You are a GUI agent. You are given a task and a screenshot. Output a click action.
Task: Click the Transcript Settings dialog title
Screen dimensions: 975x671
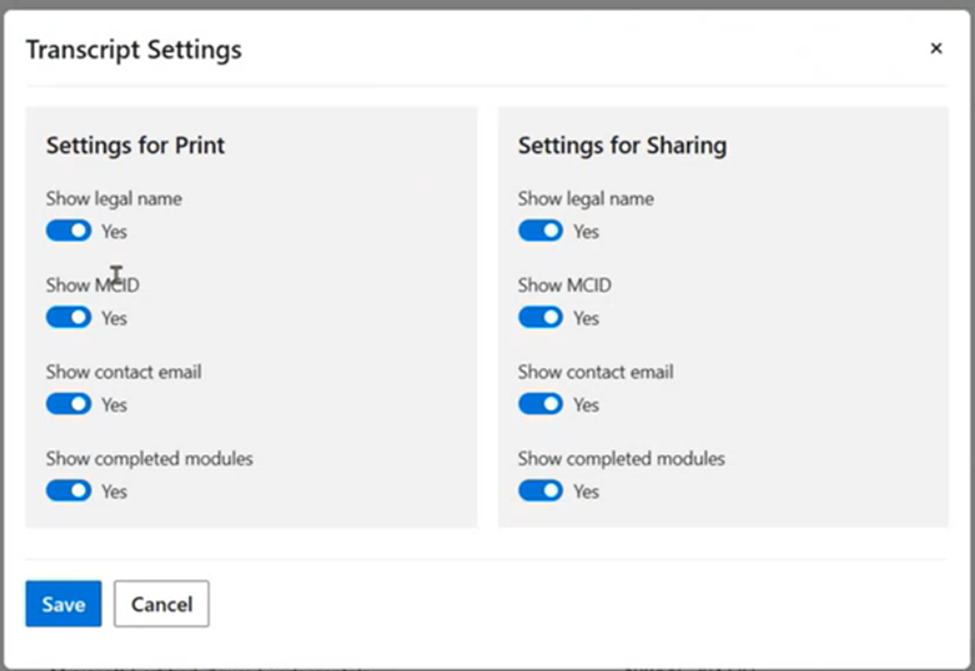pos(133,49)
